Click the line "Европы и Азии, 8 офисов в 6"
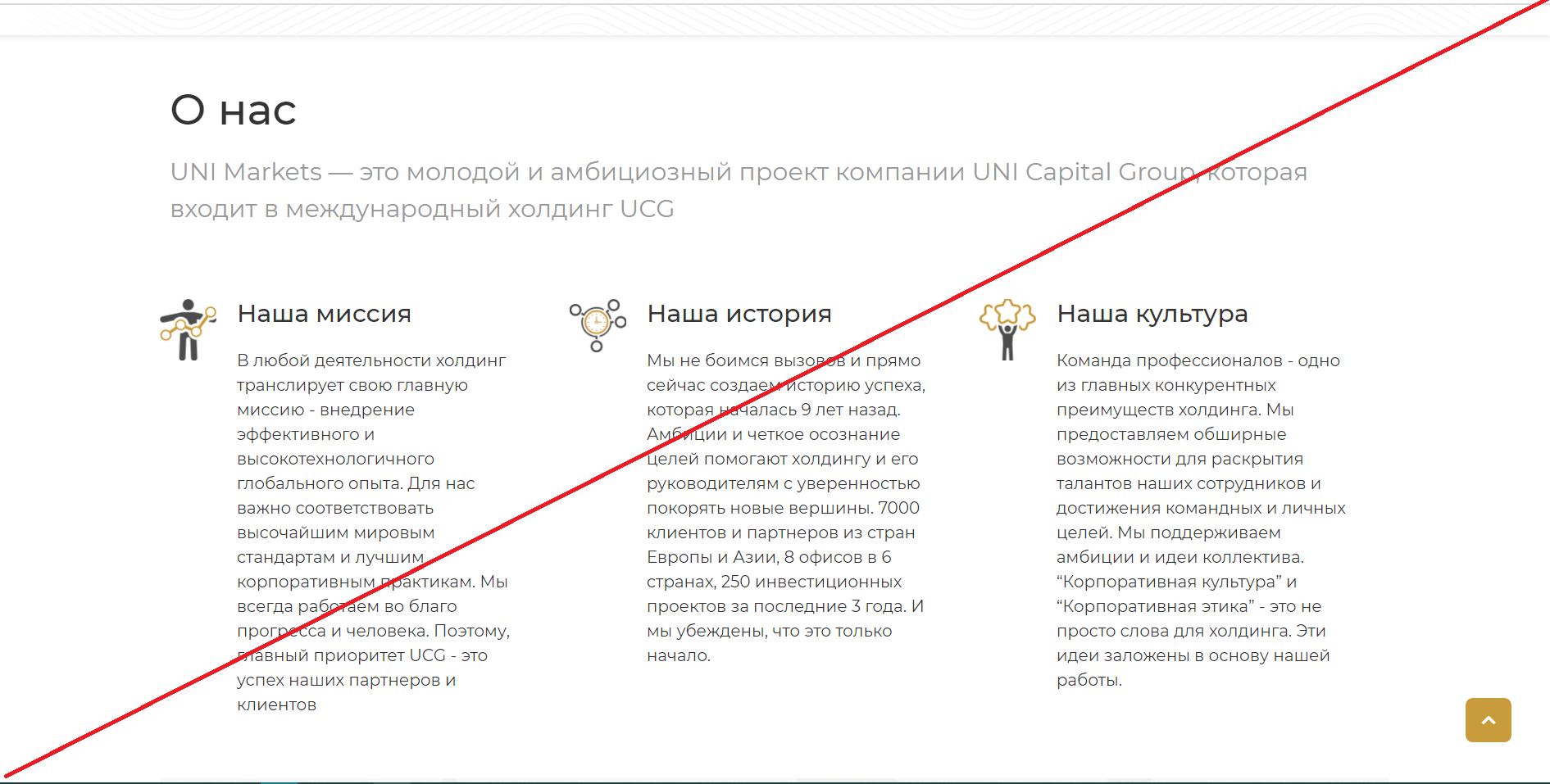The image size is (1550, 784). 769,557
